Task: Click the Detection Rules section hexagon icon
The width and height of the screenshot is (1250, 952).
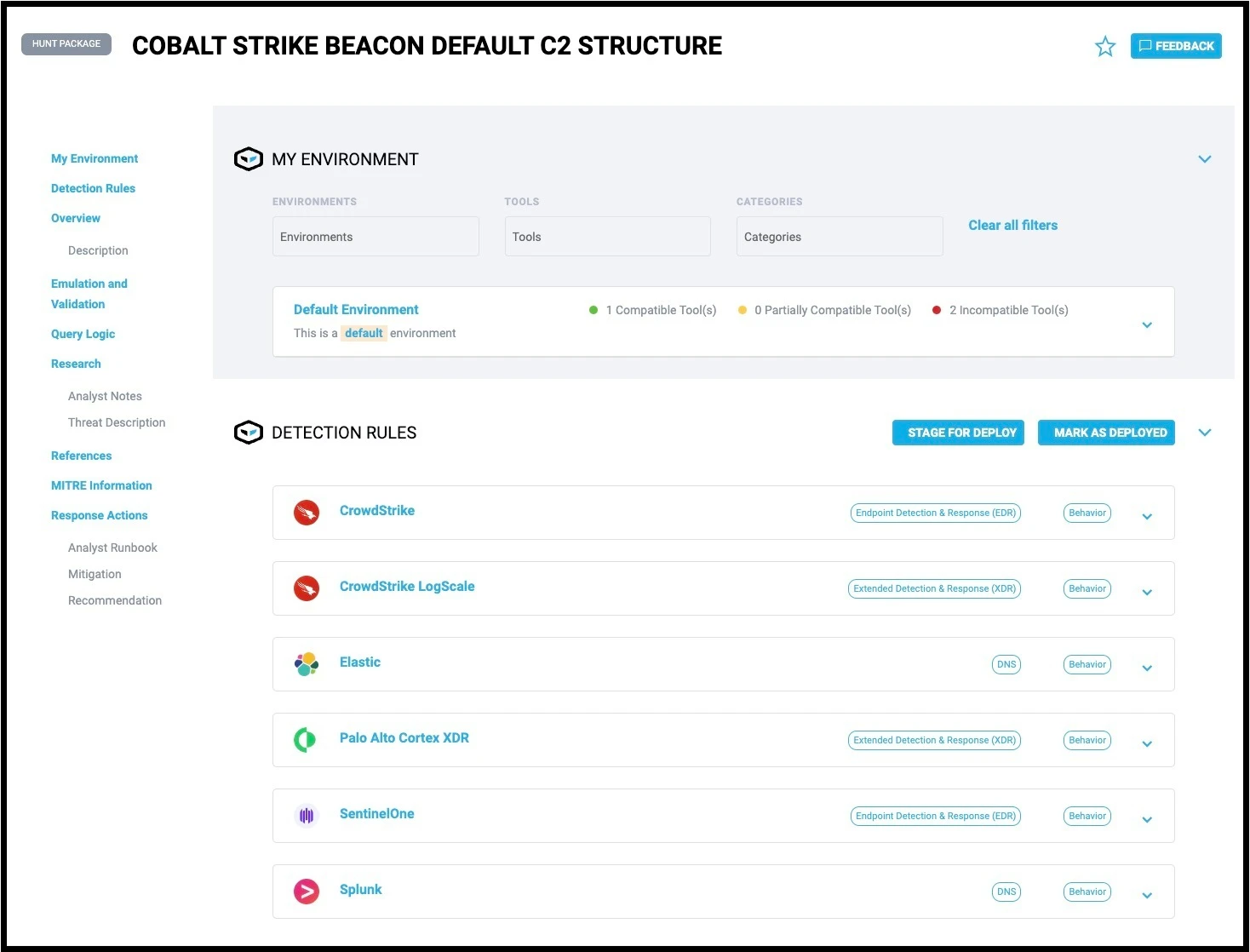Action: tap(249, 433)
